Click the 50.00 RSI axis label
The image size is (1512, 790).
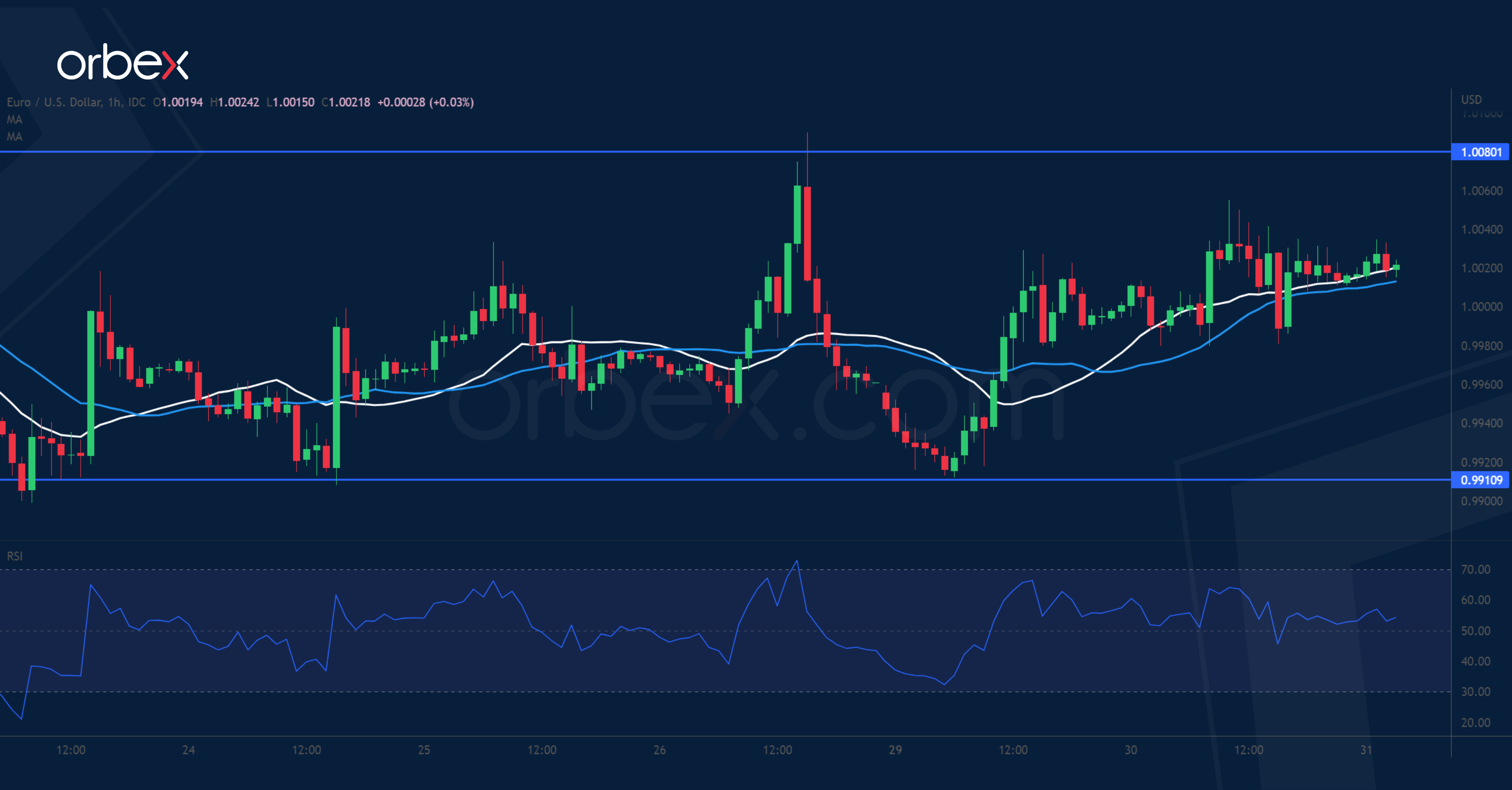[x=1475, y=631]
